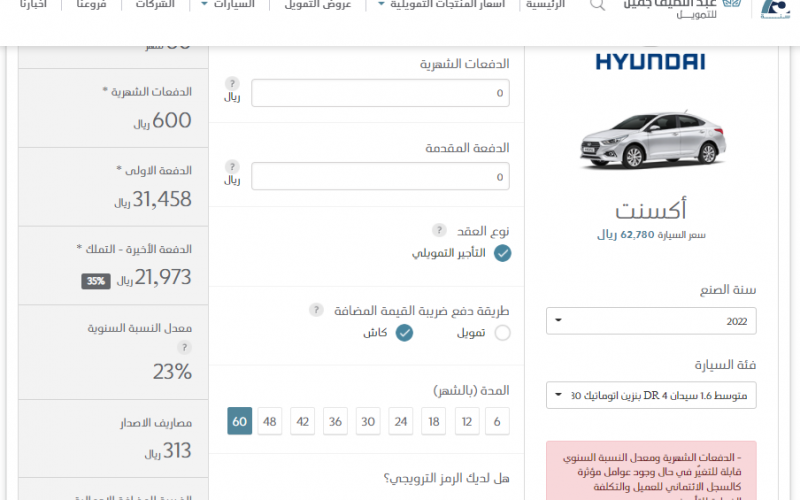Click the أكسنت car name heading

[651, 209]
